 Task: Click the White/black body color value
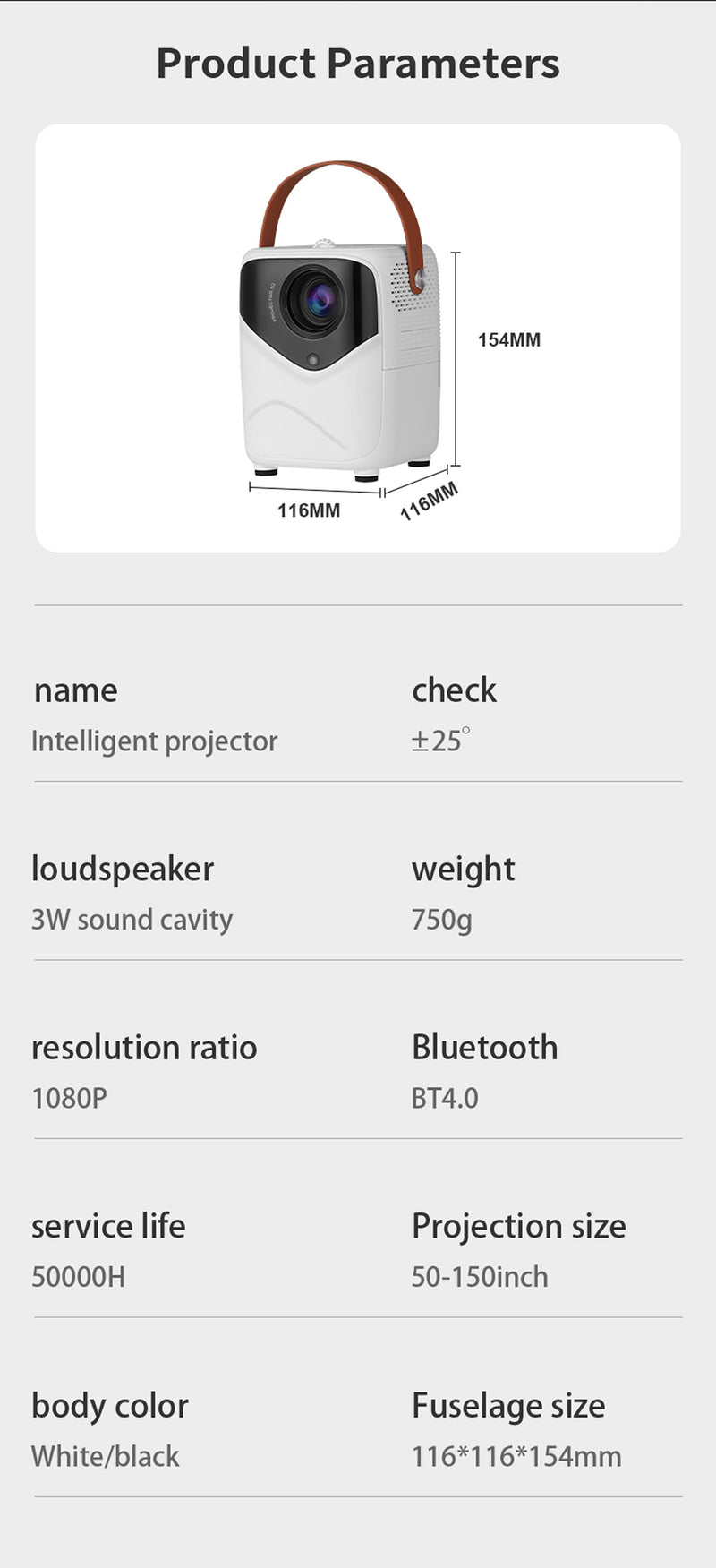(x=106, y=1456)
